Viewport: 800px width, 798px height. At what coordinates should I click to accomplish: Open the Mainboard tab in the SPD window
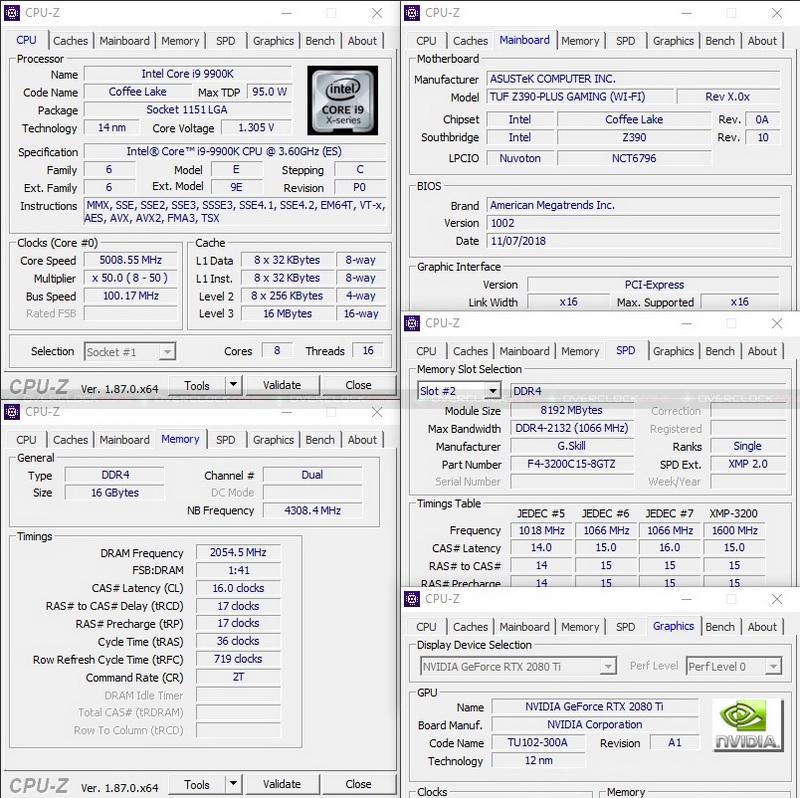coord(524,351)
